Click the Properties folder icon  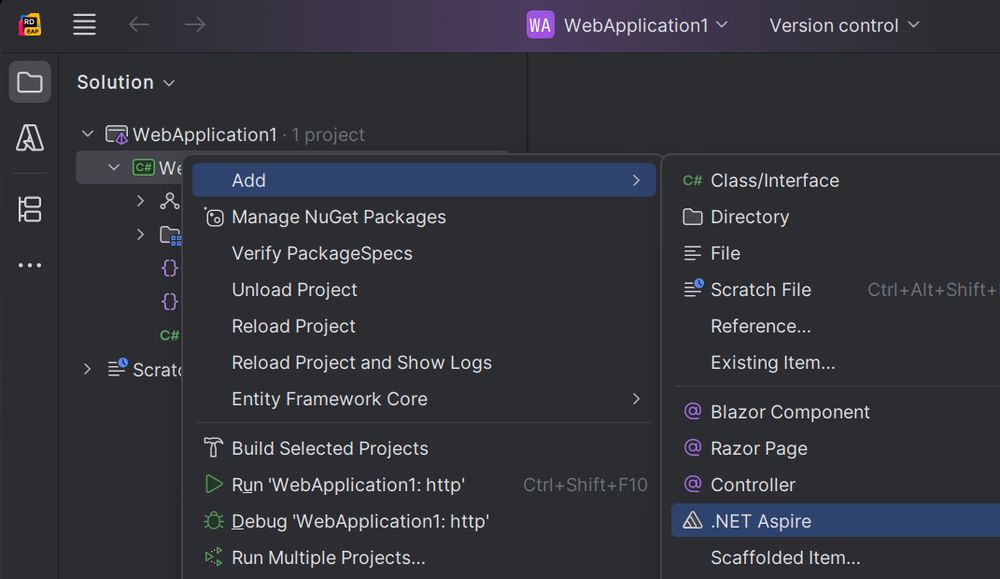(x=170, y=235)
